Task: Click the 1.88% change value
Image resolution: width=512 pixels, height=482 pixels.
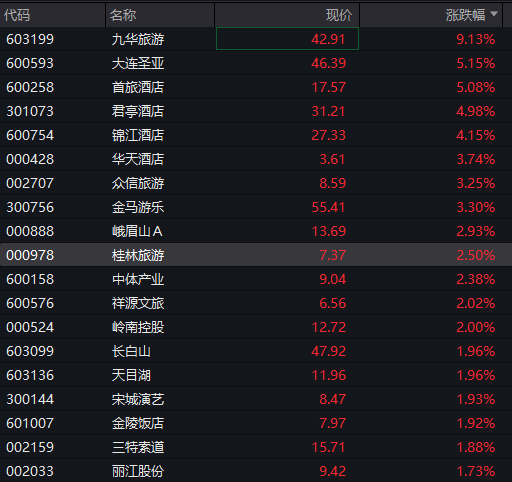Action: point(476,447)
